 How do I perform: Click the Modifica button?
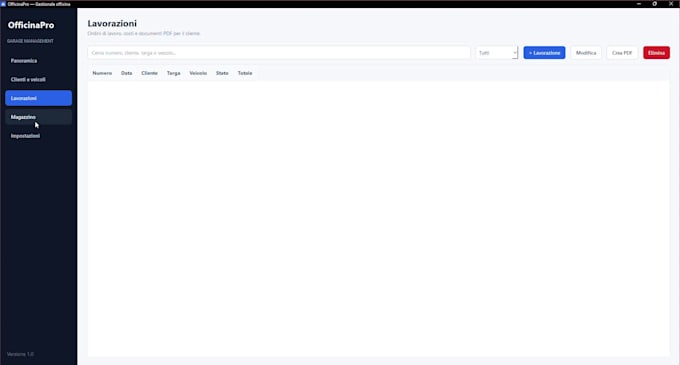pyautogui.click(x=586, y=53)
